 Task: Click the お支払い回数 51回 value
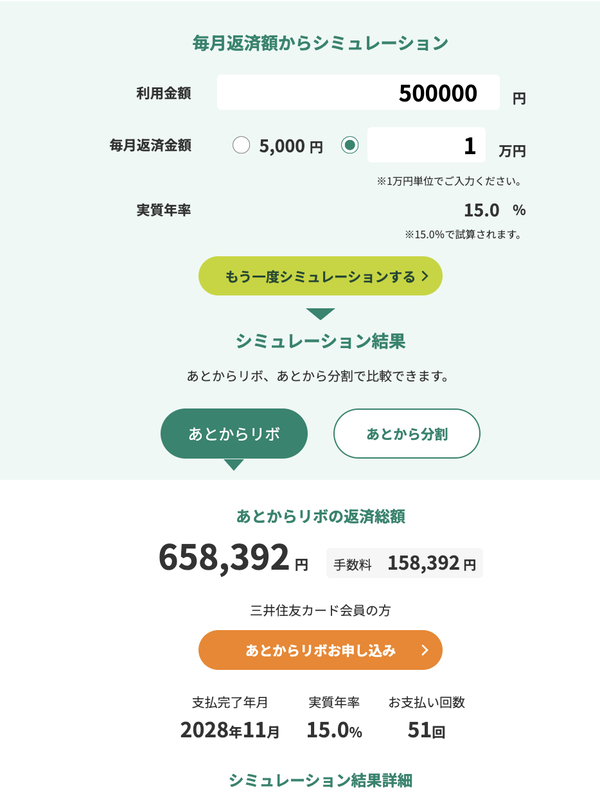pos(426,730)
